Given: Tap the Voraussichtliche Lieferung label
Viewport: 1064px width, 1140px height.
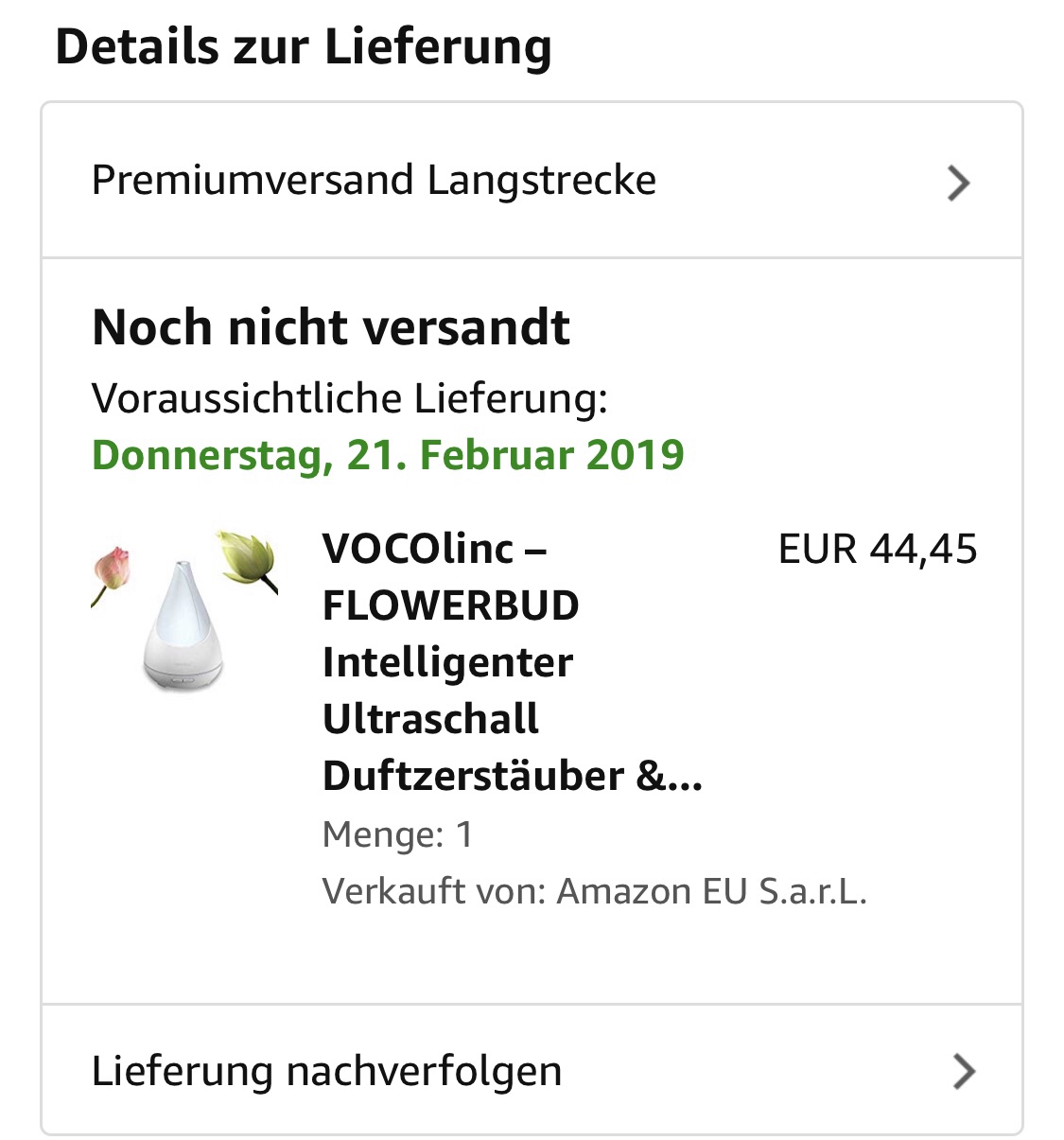Looking at the screenshot, I should [349, 398].
